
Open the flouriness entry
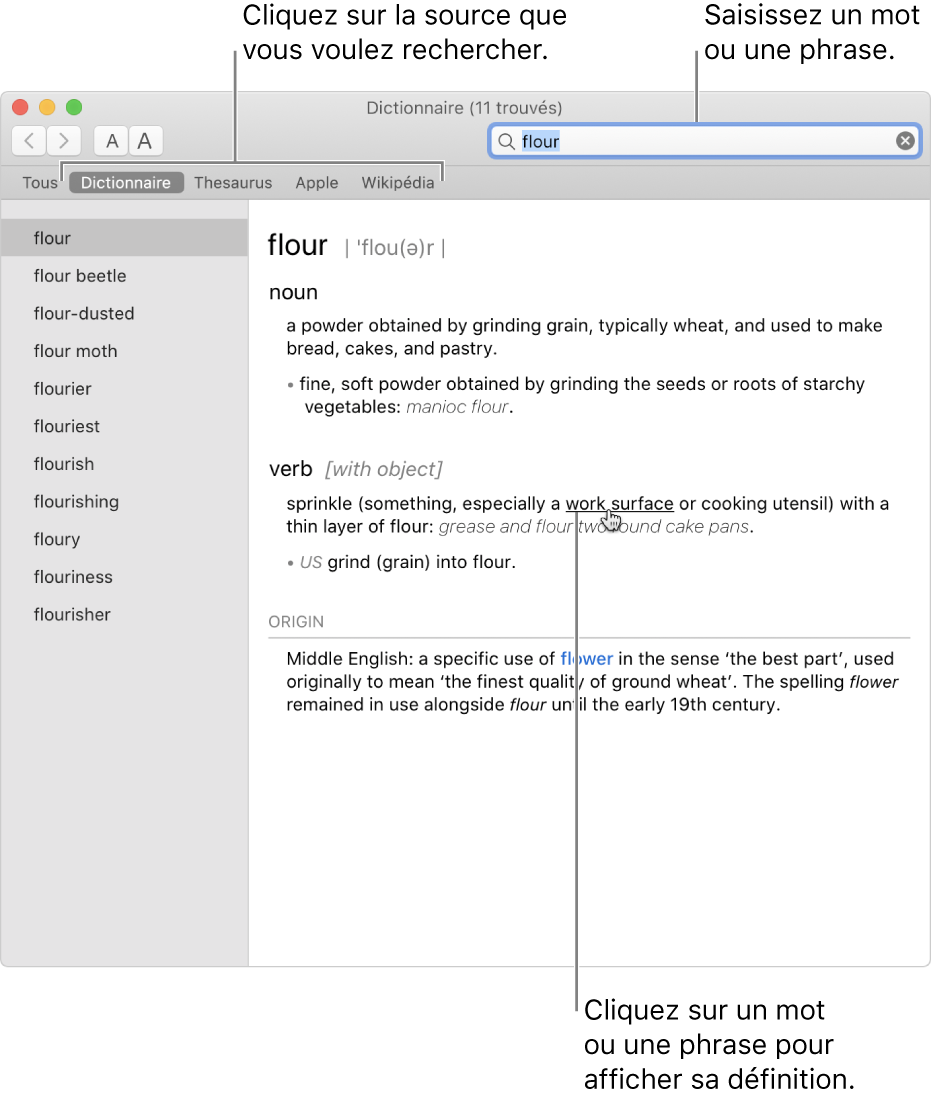pos(73,577)
